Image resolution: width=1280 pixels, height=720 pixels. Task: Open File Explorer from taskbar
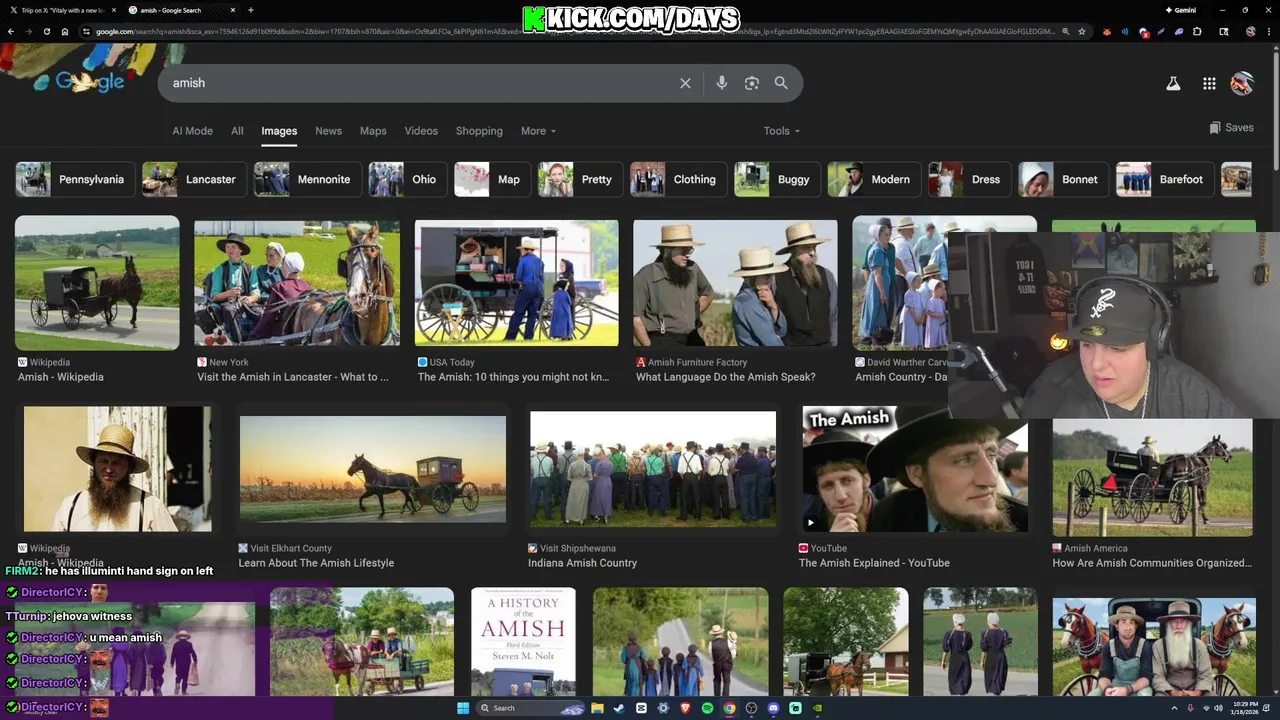(597, 708)
